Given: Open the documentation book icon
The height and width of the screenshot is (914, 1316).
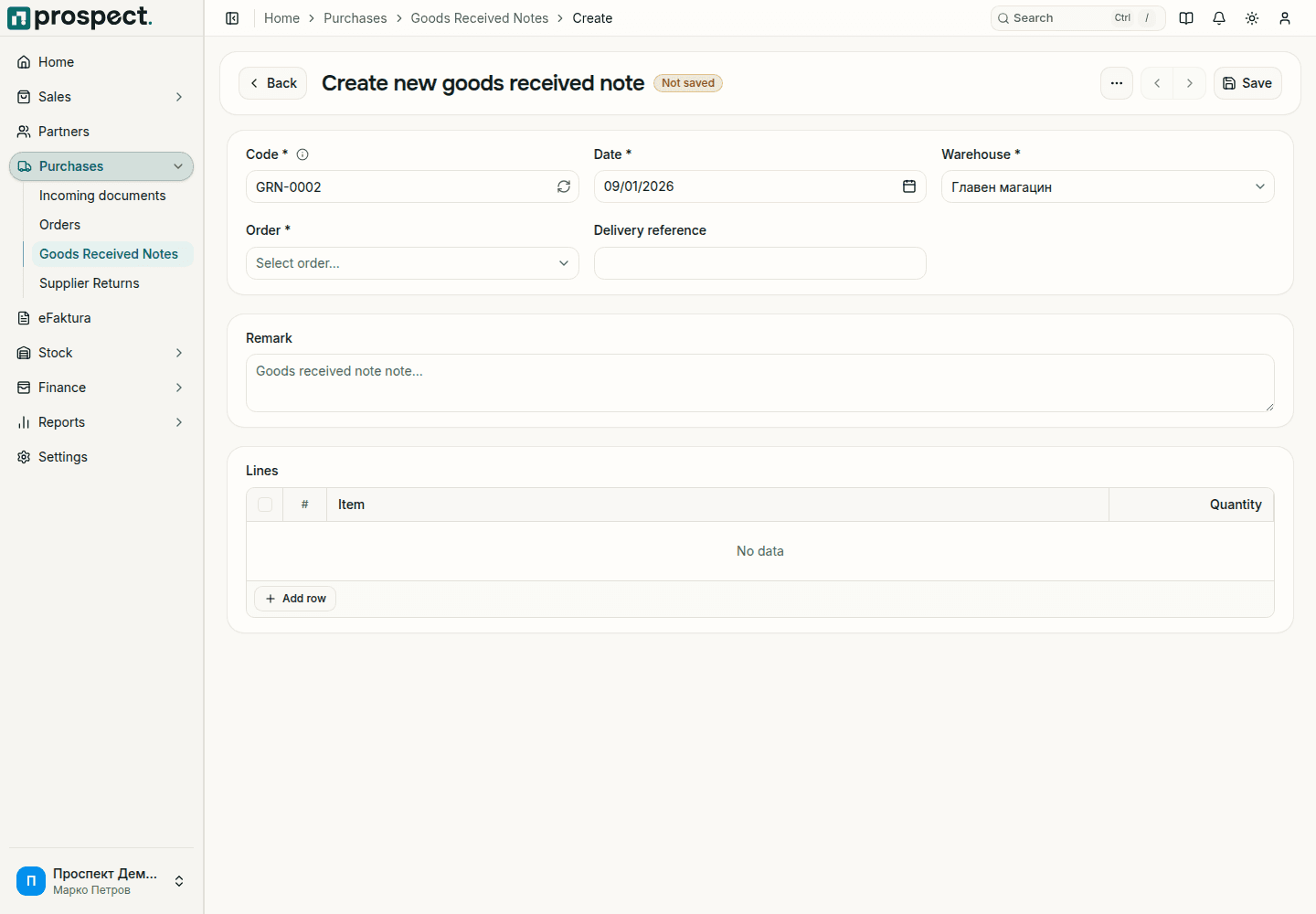Looking at the screenshot, I should pyautogui.click(x=1186, y=18).
